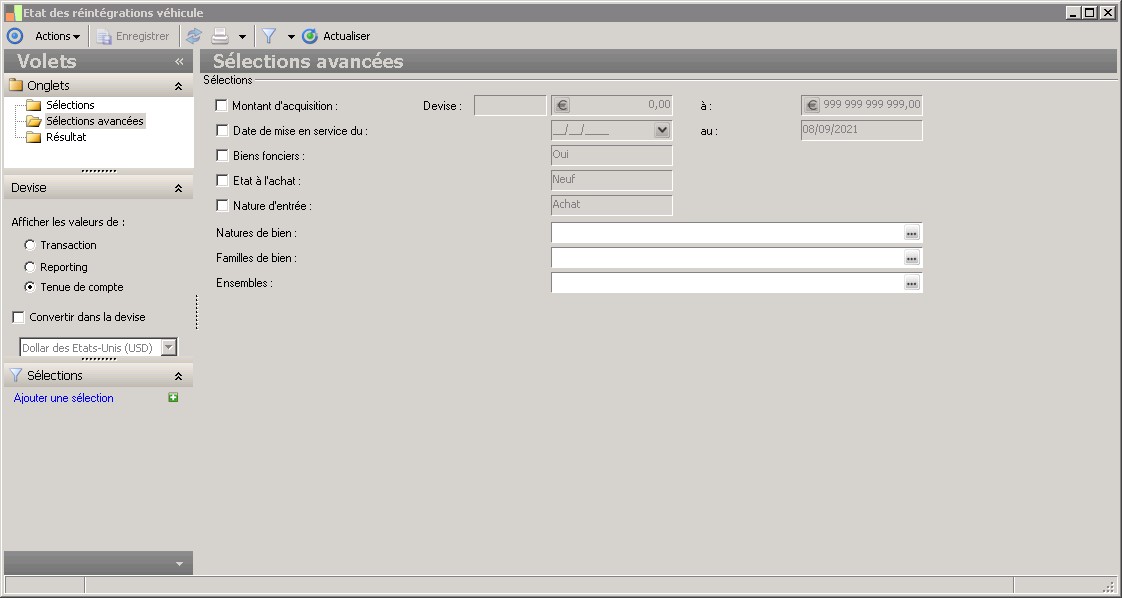
Task: Open Familles de bien browse ellipsis button
Action: (x=912, y=258)
